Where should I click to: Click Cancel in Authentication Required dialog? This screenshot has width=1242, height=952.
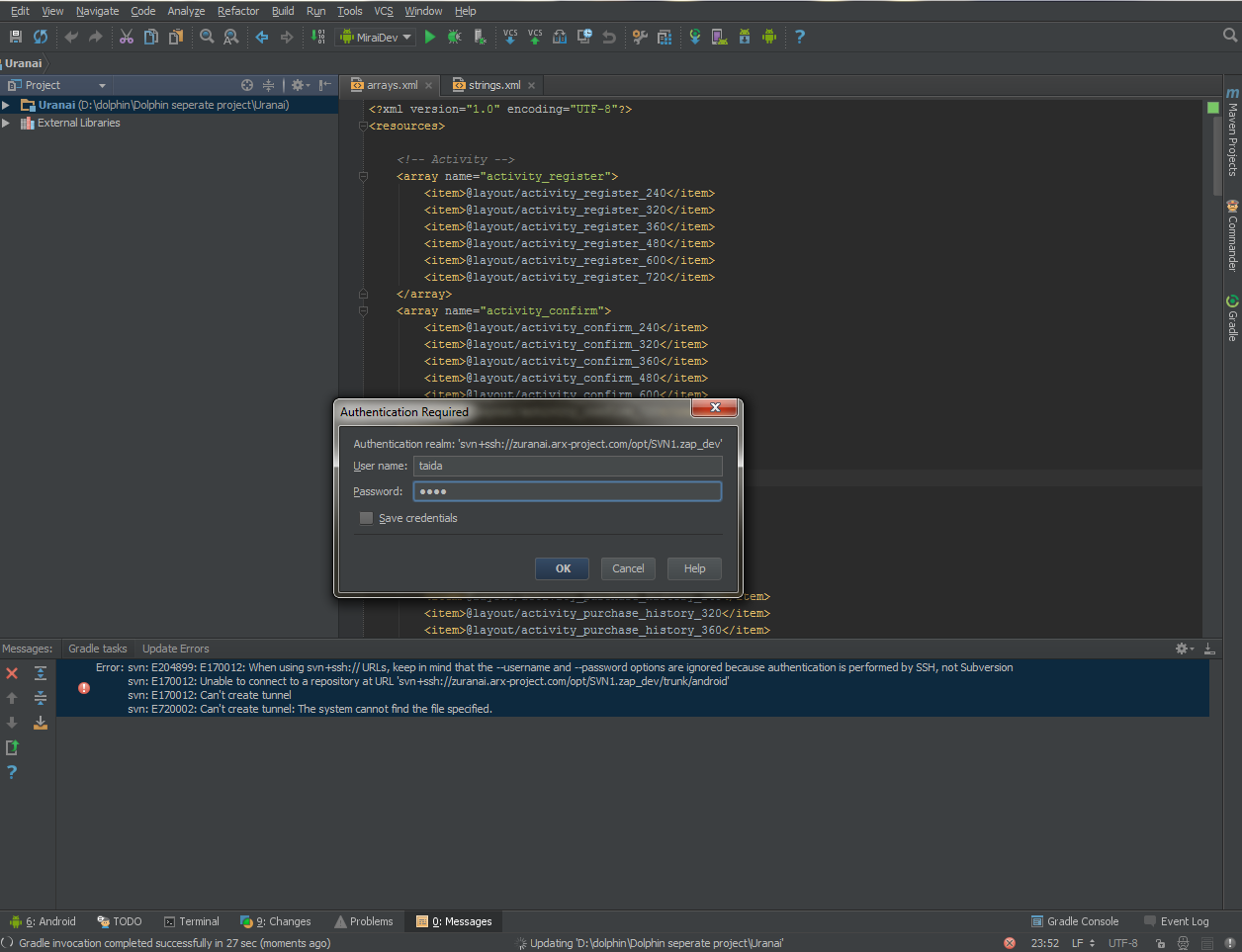(x=628, y=568)
